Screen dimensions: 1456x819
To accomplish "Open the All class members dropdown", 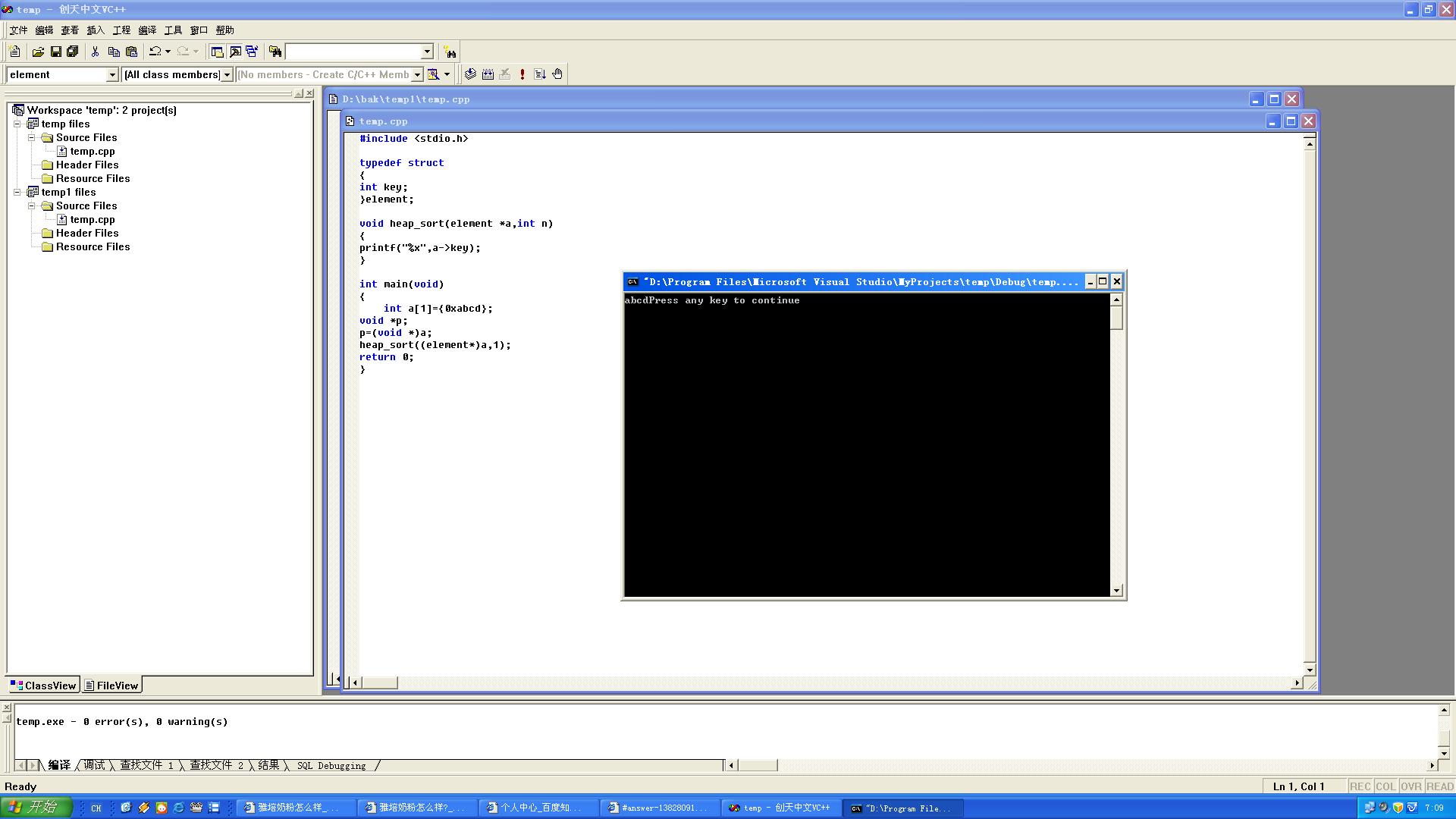I will point(227,74).
